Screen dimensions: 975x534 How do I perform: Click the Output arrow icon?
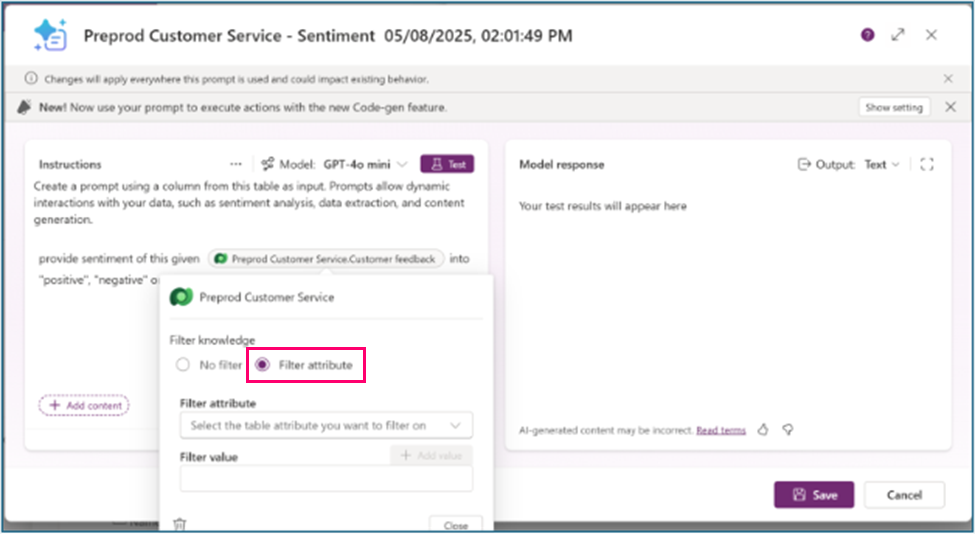804,164
